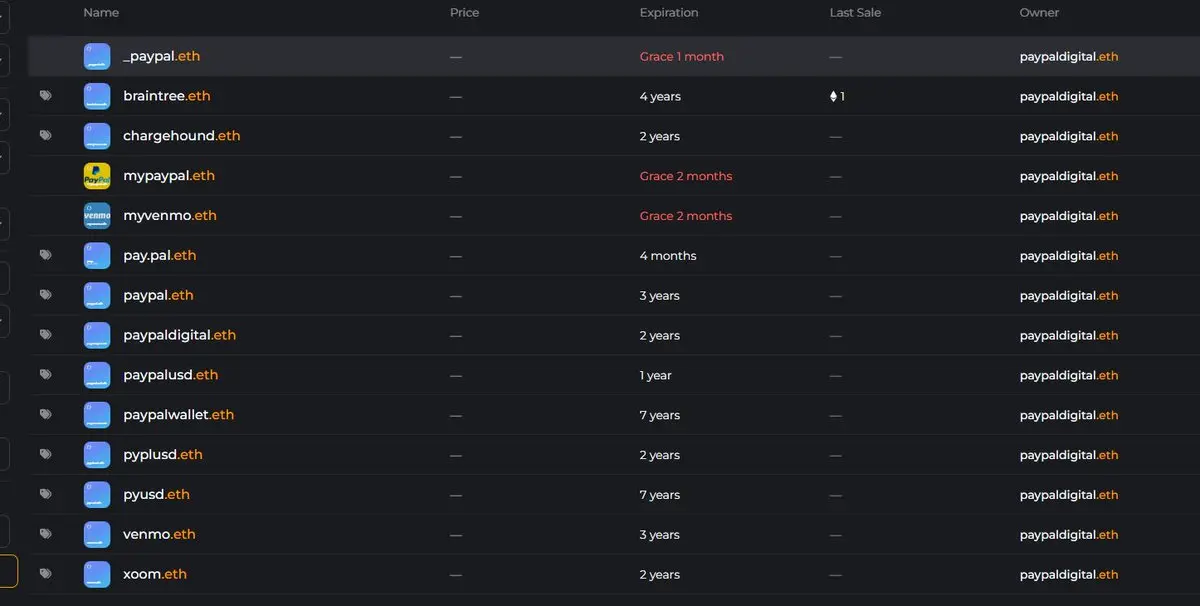Open paypaldigital.eth in the Name column
Screen dimensions: 1200x606
(179, 335)
